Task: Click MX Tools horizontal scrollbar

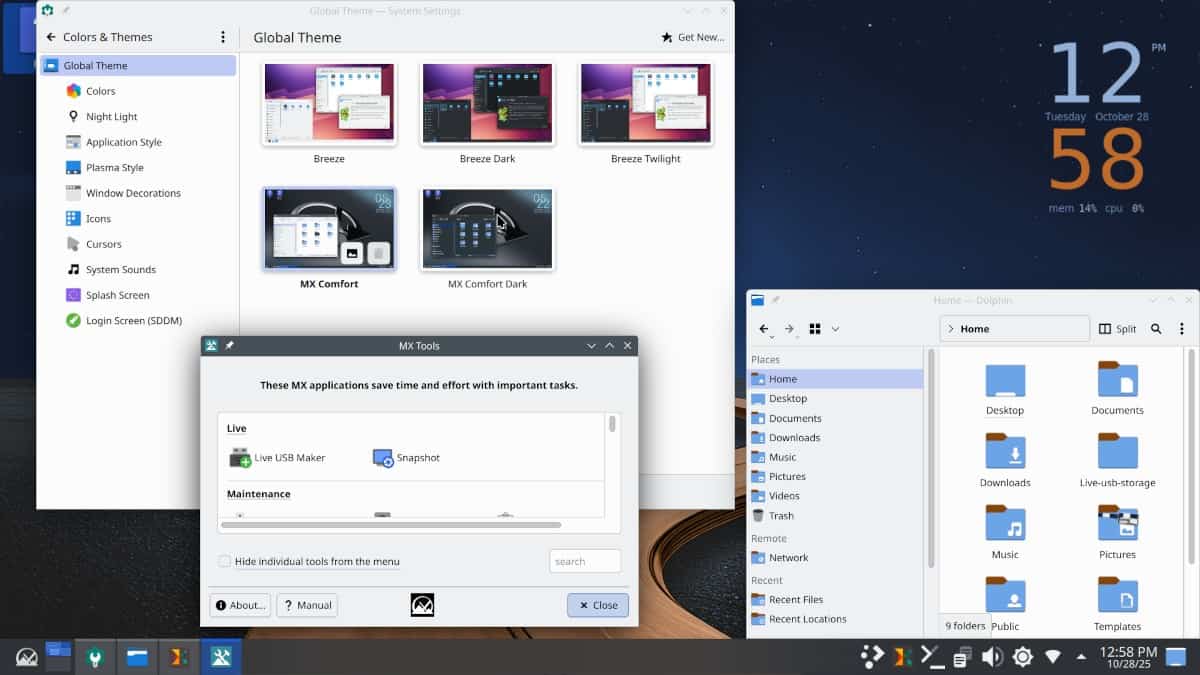Action: [390, 523]
